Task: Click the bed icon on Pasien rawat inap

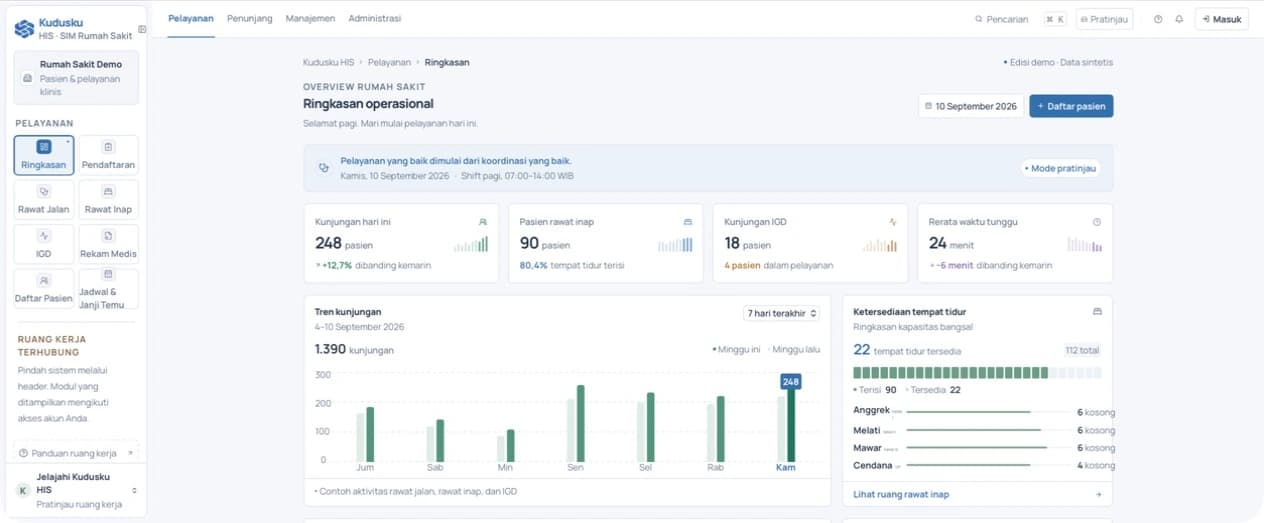Action: click(x=687, y=222)
